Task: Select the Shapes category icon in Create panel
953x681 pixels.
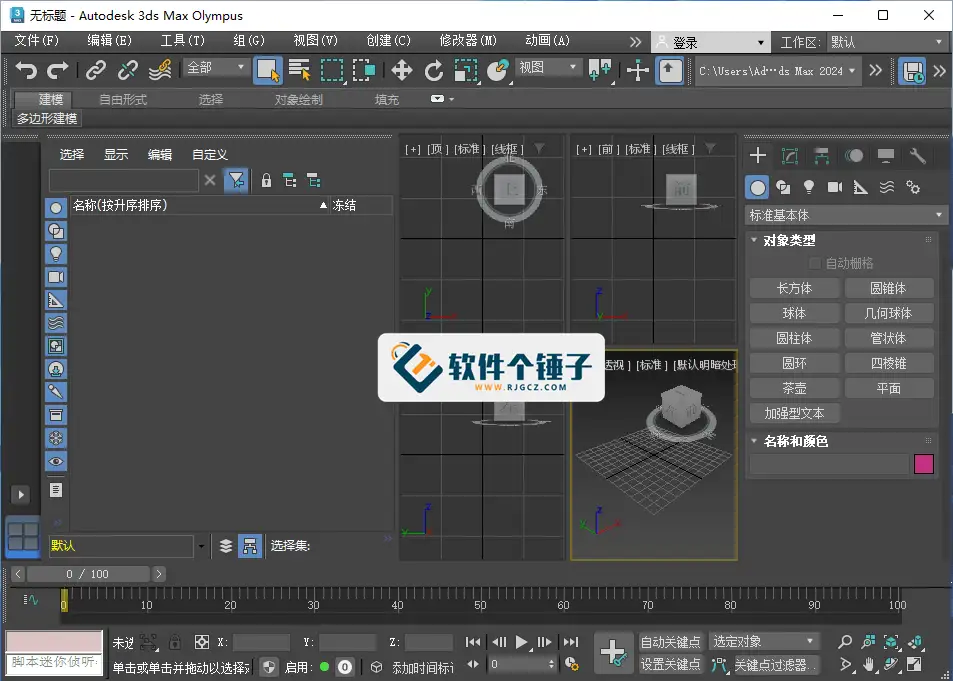Action: 785,186
